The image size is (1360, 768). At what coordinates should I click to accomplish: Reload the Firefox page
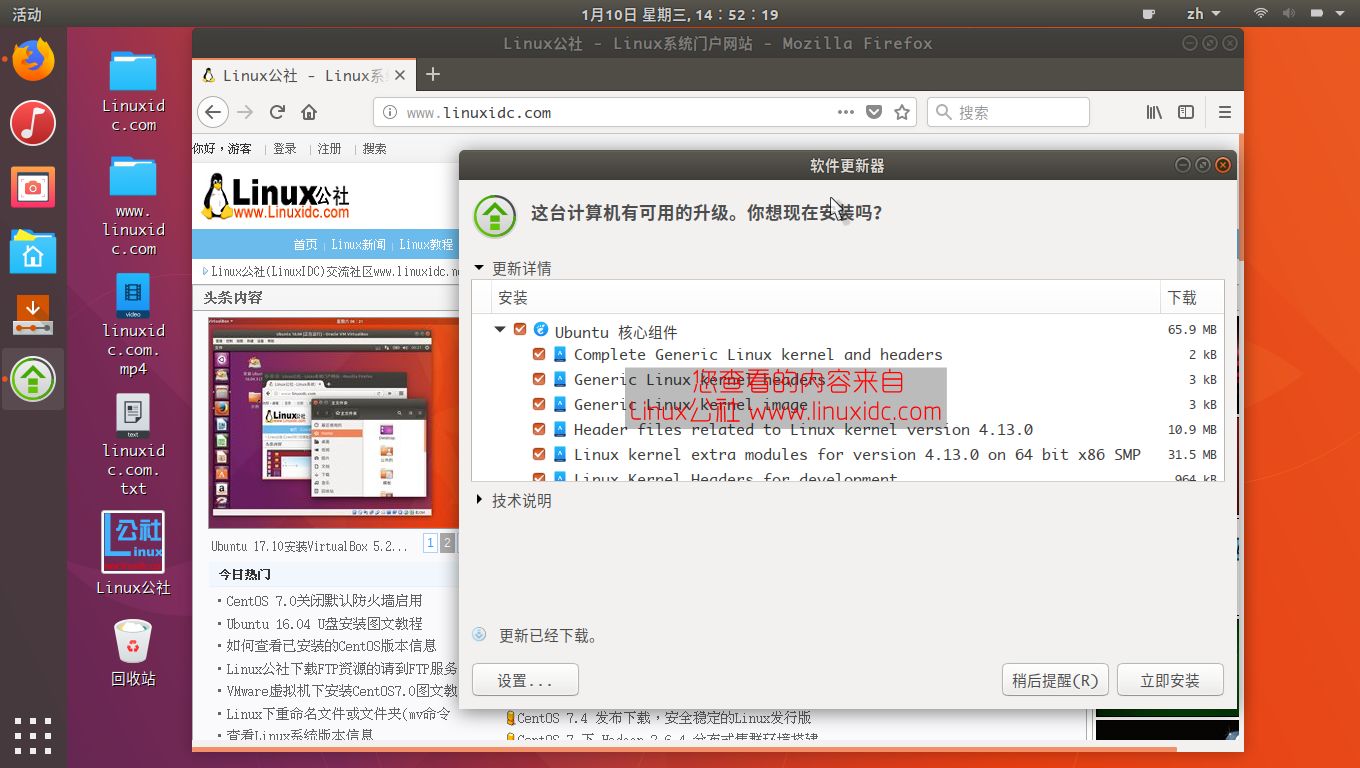[x=278, y=112]
